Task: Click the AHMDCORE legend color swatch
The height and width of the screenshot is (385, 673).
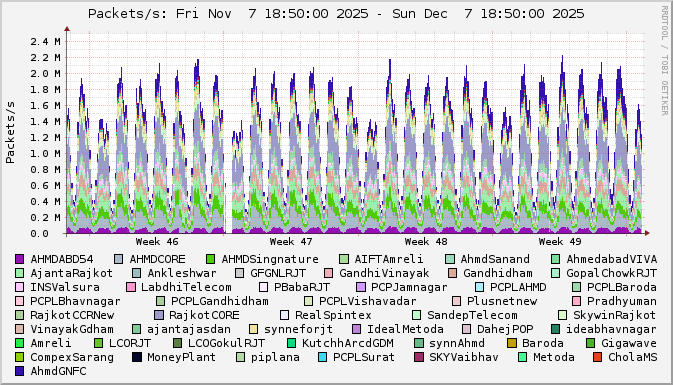Action: click(118, 259)
